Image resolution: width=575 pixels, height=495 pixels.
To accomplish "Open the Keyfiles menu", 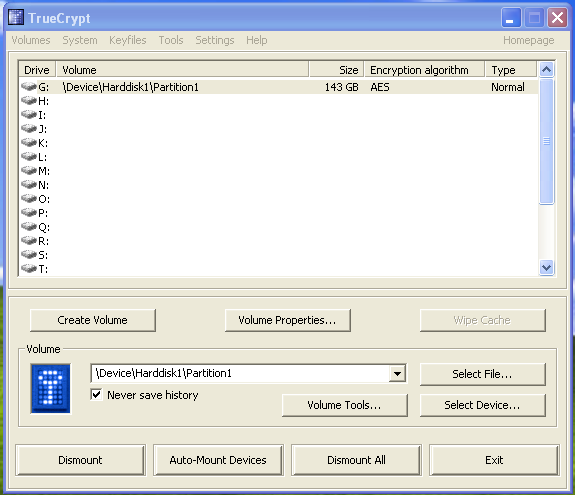I will [x=128, y=40].
